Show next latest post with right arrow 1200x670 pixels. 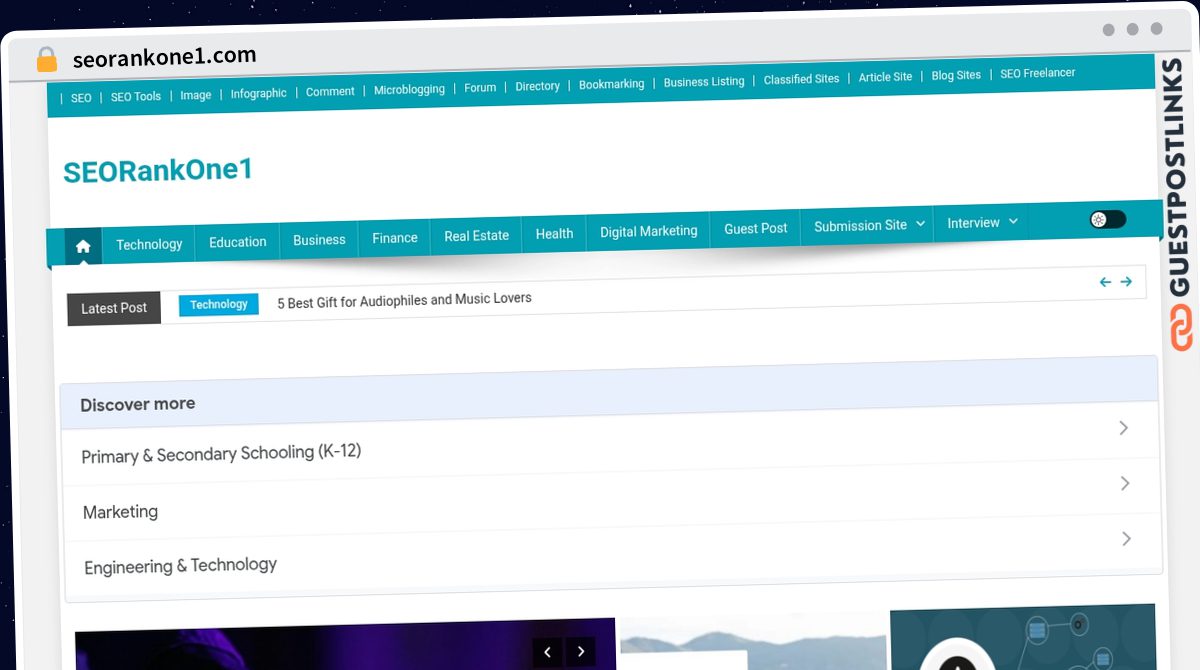[1126, 282]
